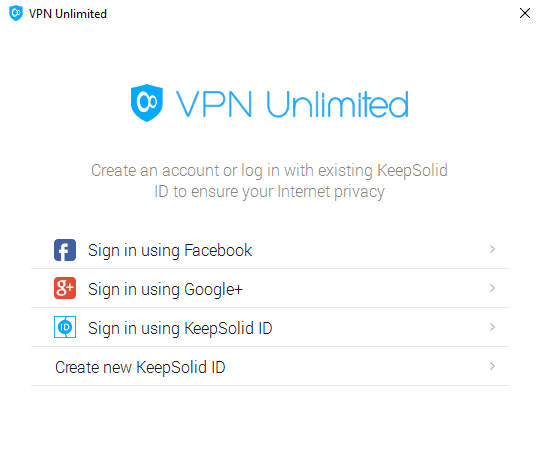Open the chevron arrow beside Create new KeepSolid ID

pos(492,366)
